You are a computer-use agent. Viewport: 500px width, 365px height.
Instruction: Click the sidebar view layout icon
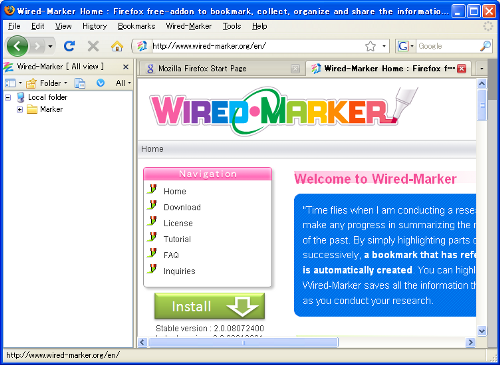pyautogui.click(x=11, y=83)
